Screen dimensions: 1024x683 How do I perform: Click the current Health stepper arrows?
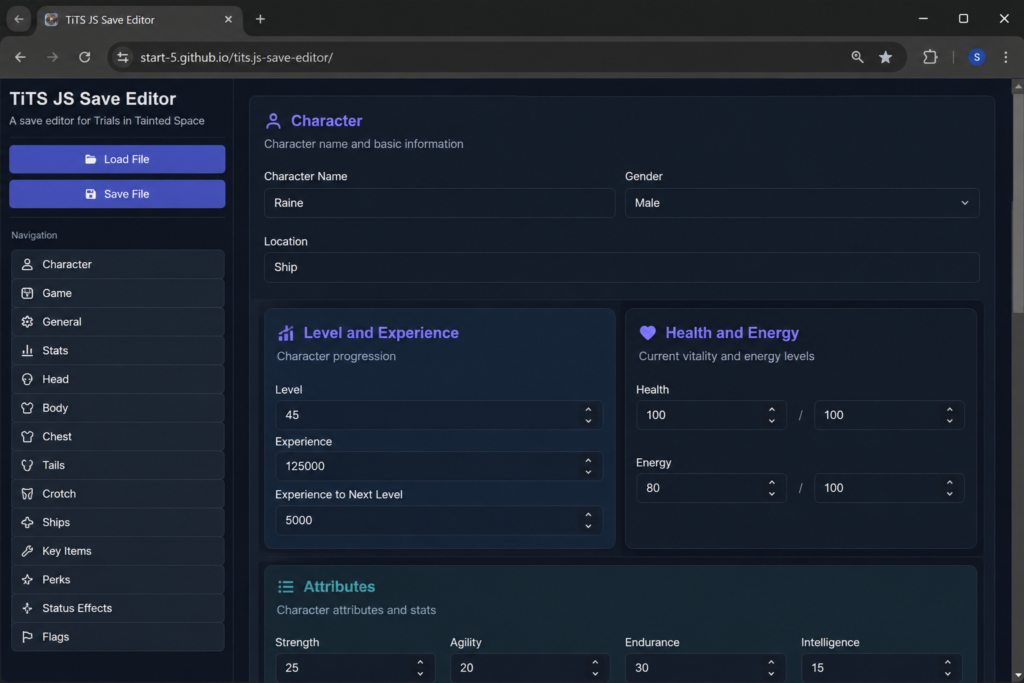(771, 415)
